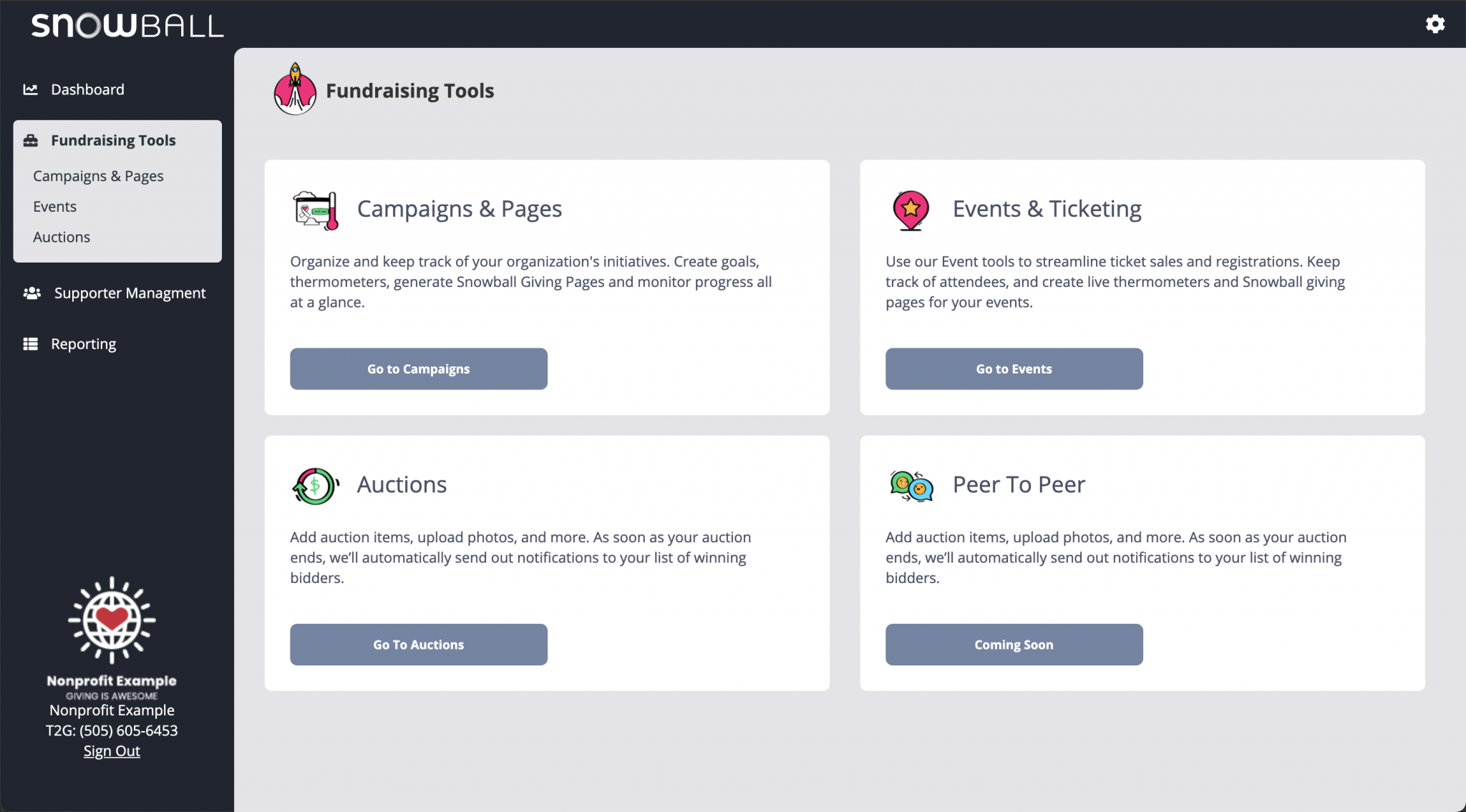
Task: Click the Auctions dollar cycle icon
Action: (x=315, y=486)
